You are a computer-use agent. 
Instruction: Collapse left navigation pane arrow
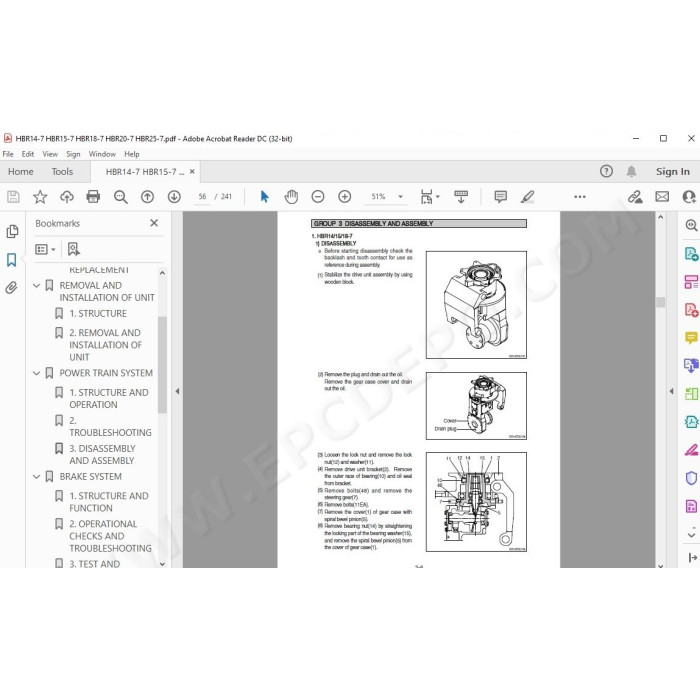point(177,391)
